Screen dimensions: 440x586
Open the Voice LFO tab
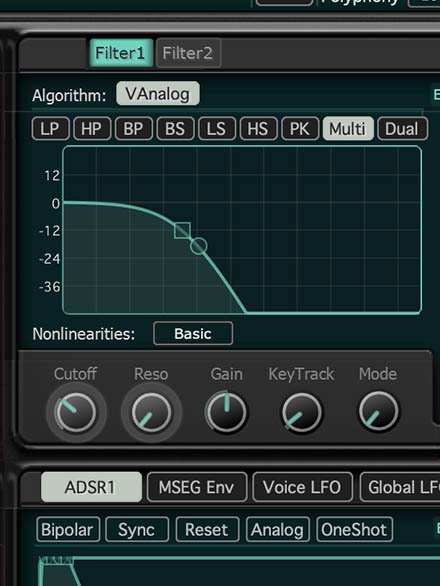point(302,487)
